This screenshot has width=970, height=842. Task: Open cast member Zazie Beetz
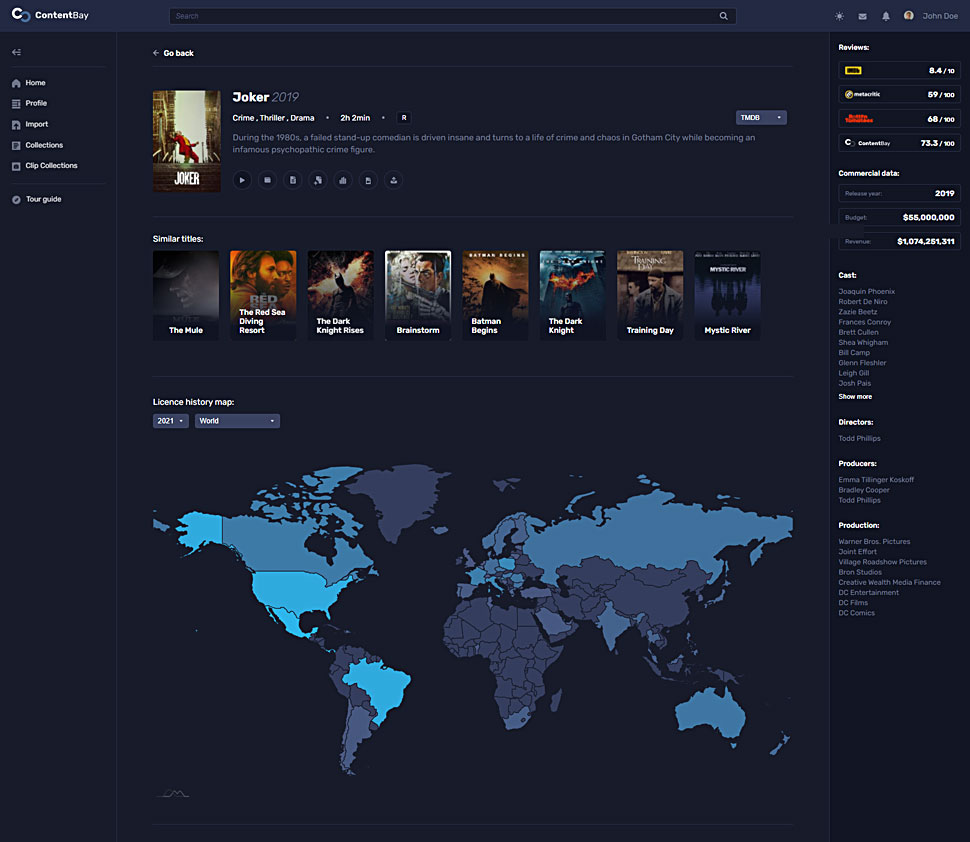[x=857, y=312]
